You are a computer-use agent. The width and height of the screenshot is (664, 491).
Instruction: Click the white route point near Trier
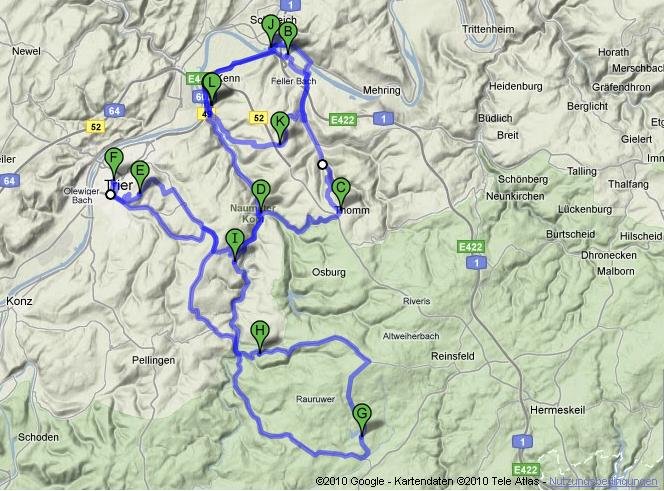click(x=110, y=194)
